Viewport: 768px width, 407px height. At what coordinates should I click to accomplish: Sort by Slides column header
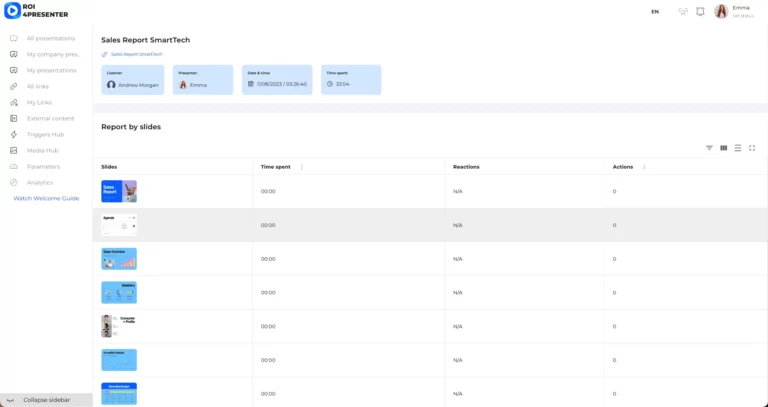pyautogui.click(x=109, y=167)
